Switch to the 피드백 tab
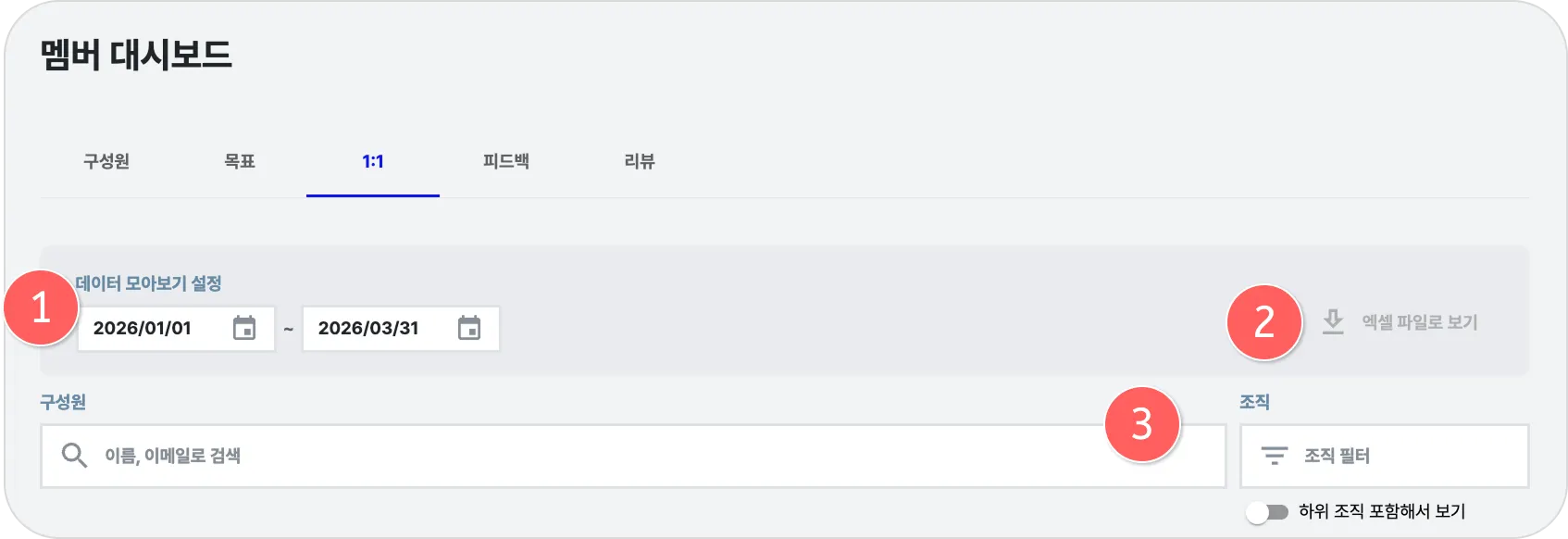Screen dimensions: 1568x539 click(x=506, y=161)
